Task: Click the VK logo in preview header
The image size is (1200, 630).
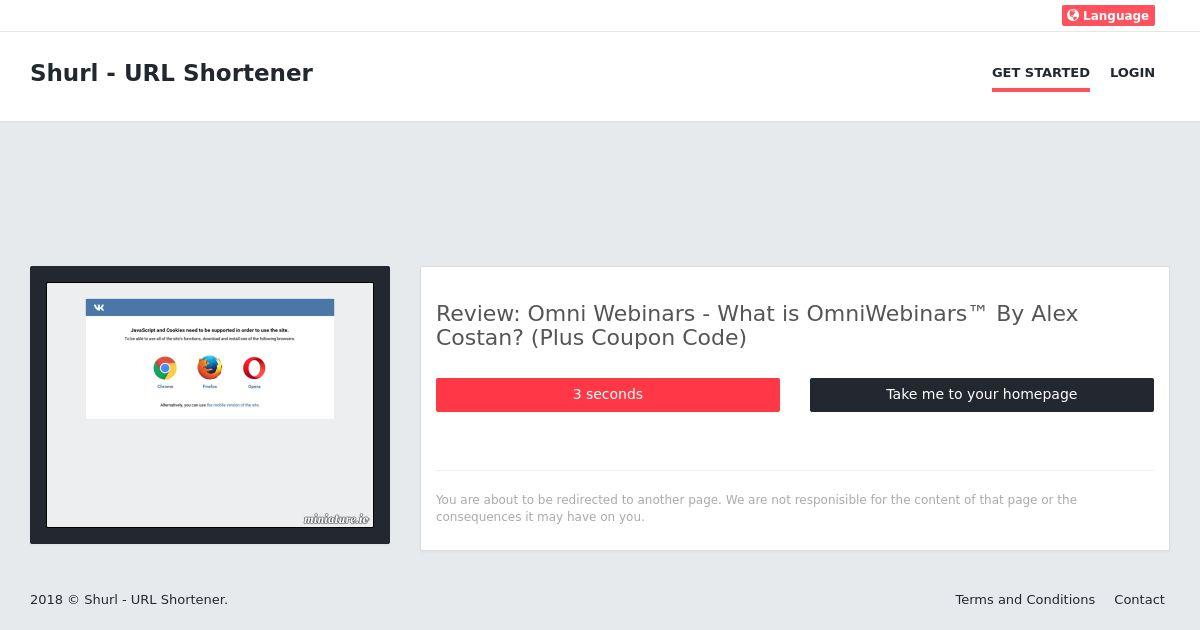Action: pos(99,308)
